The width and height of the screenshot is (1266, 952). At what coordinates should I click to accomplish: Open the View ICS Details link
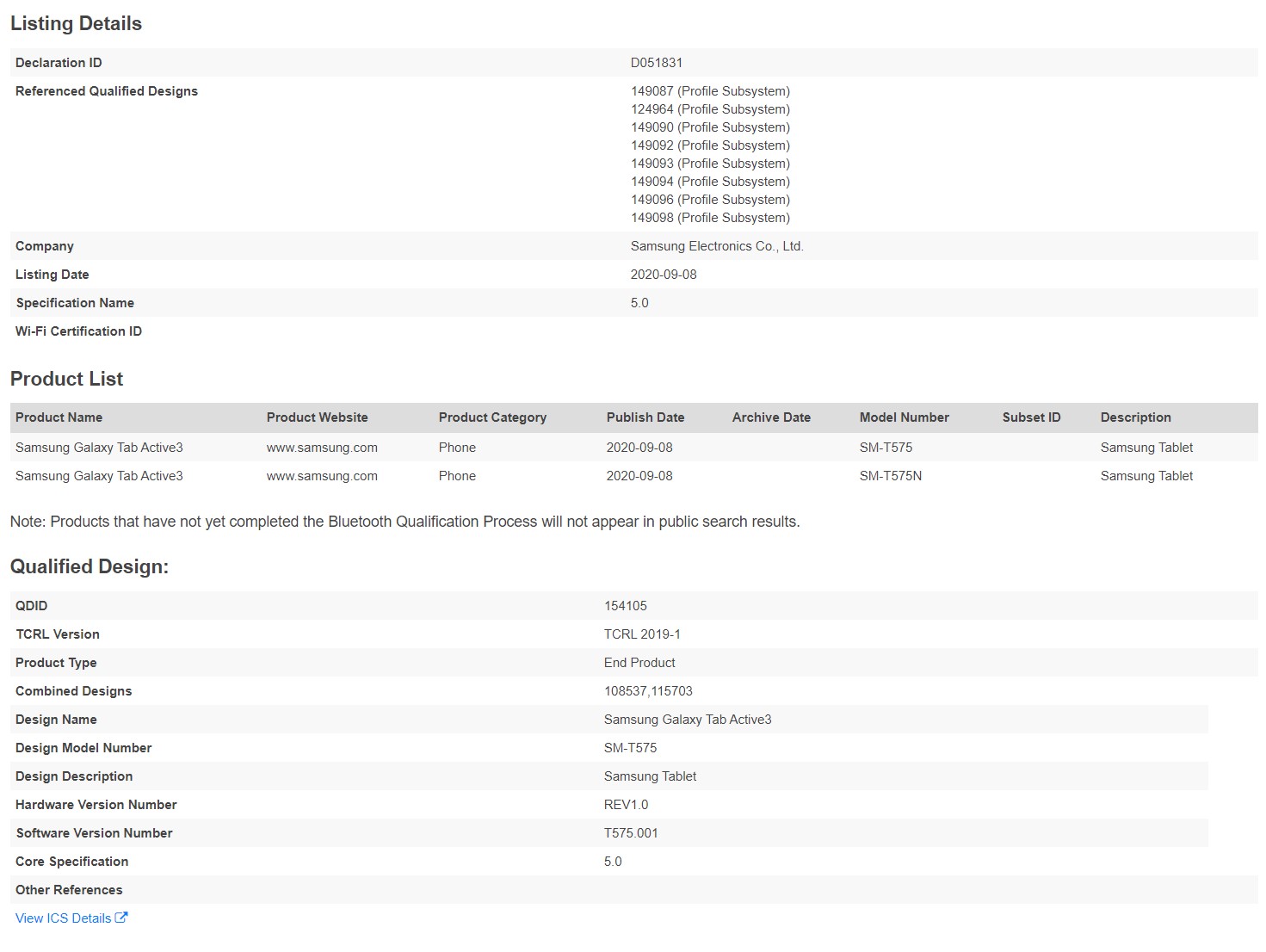63,918
